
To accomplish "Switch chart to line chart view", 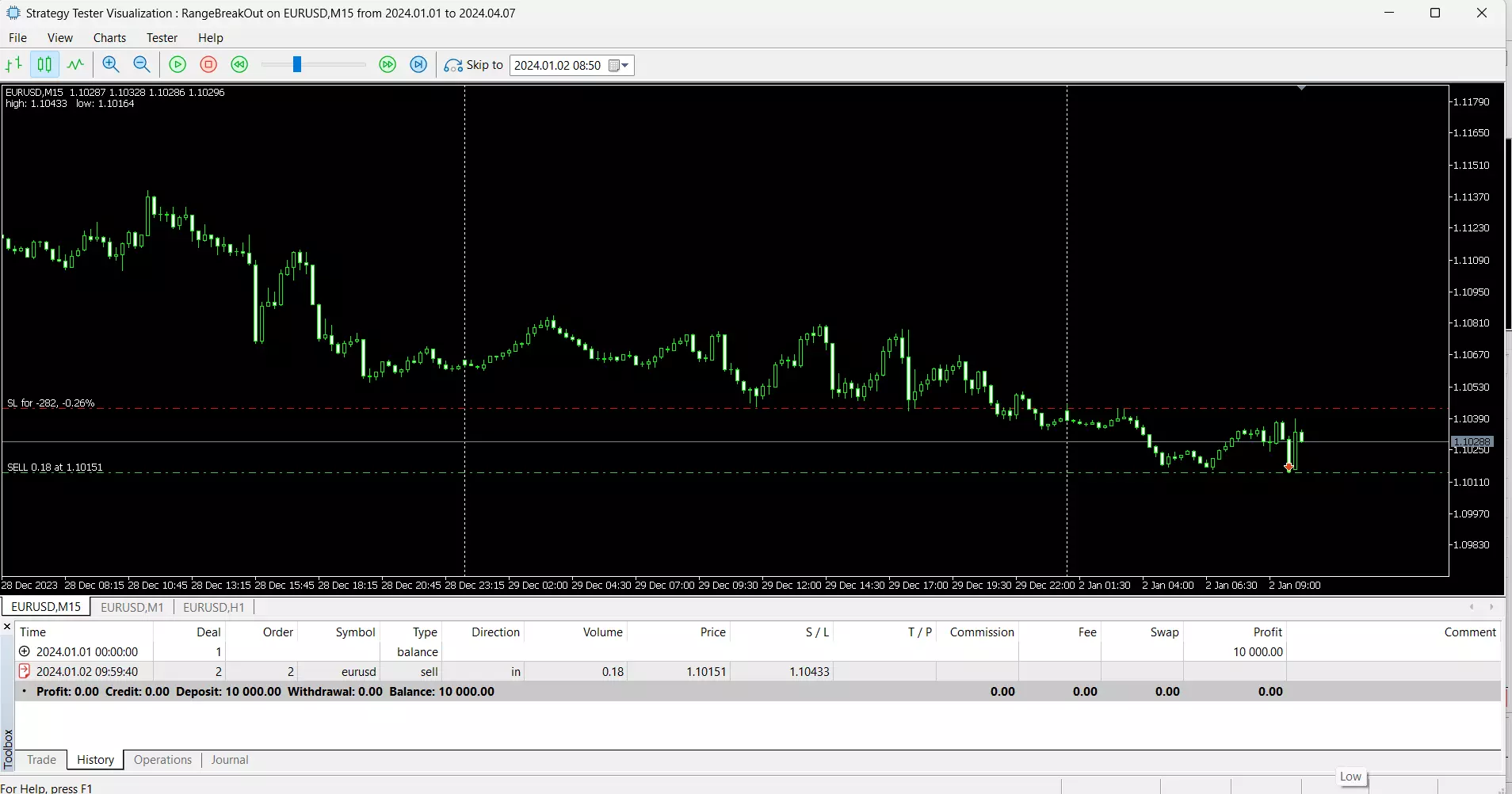I will tap(75, 65).
